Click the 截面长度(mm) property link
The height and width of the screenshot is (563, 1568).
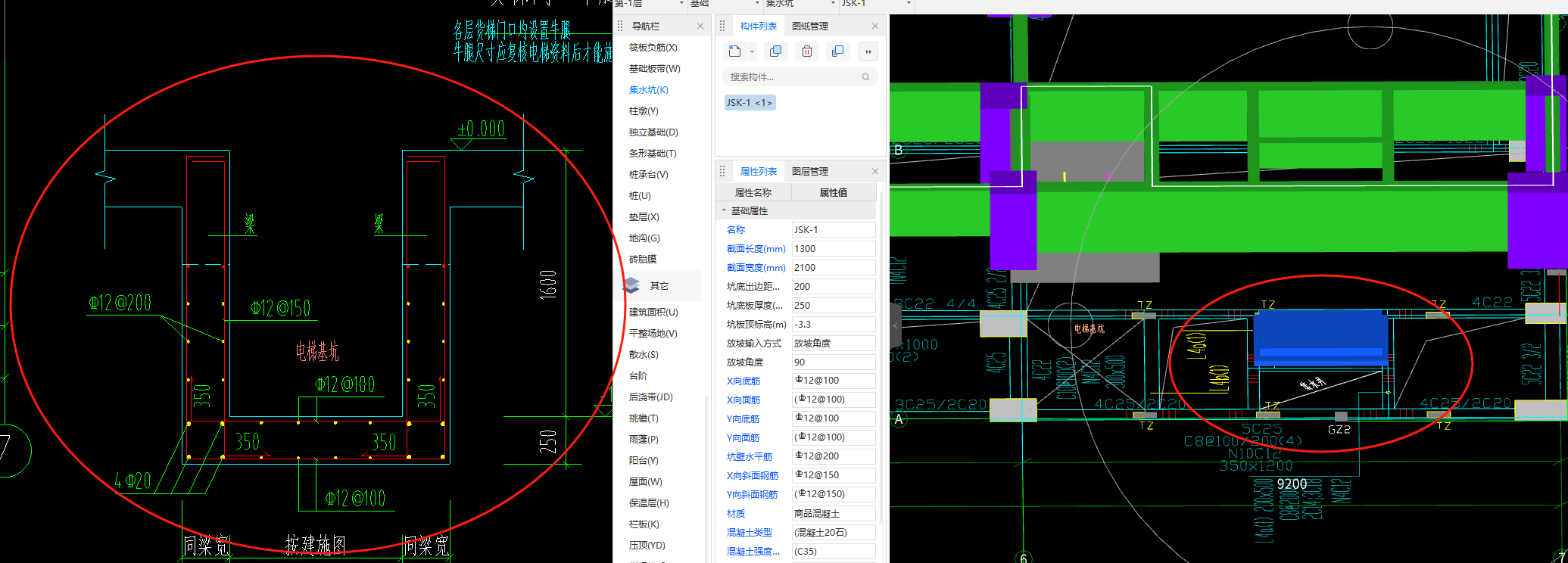(756, 248)
